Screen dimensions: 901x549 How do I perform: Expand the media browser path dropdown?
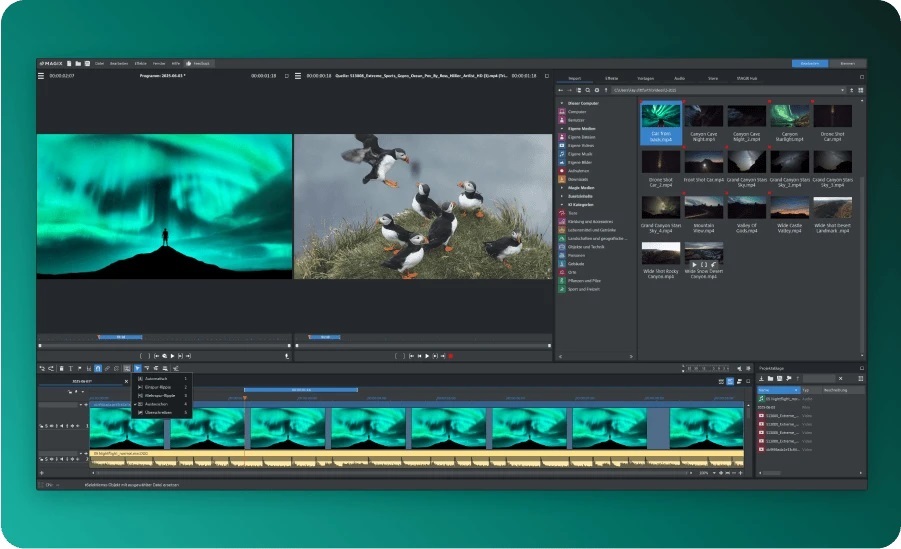[x=842, y=90]
